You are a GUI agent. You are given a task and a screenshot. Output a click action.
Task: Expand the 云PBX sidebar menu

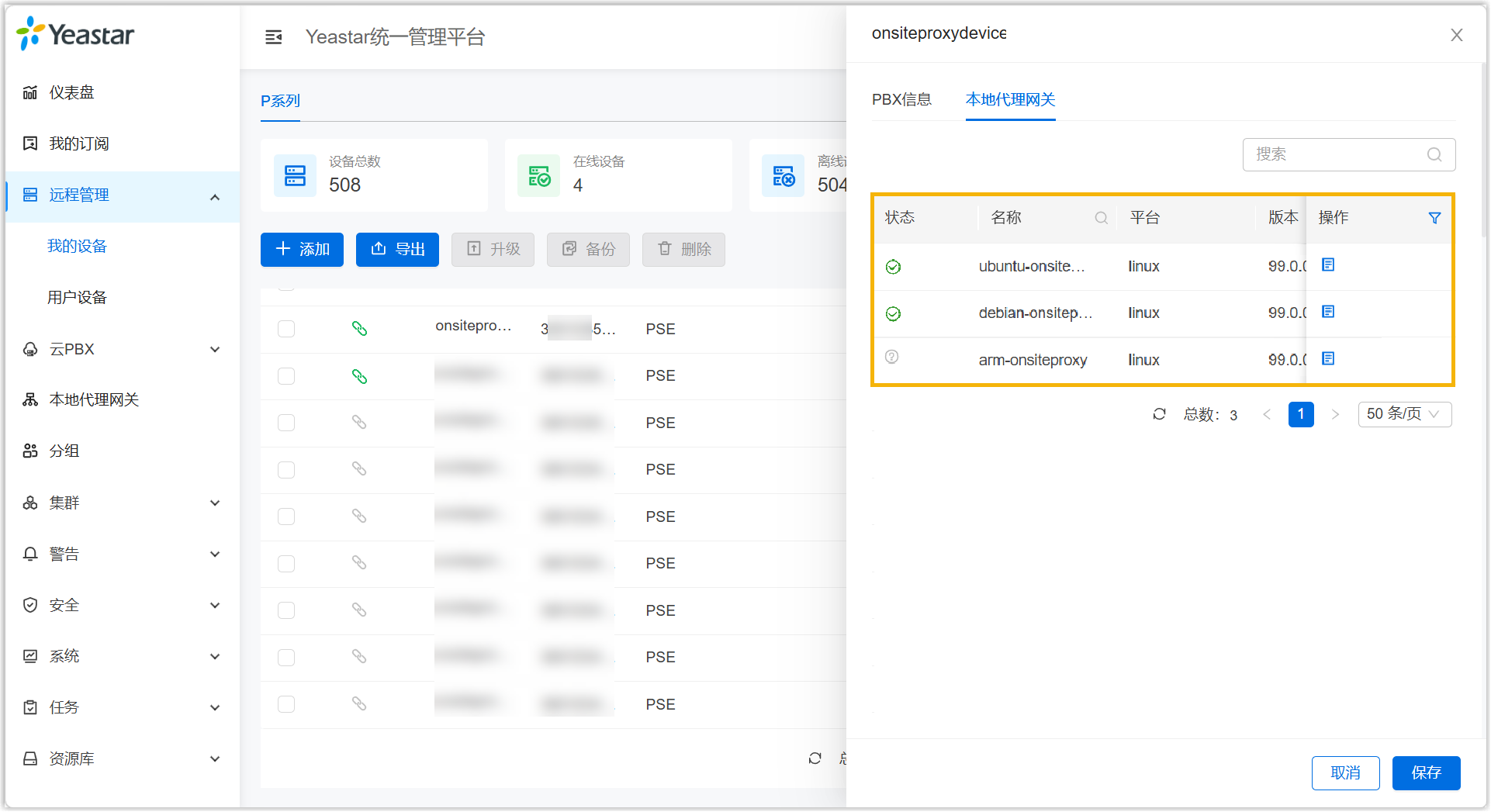[122, 349]
